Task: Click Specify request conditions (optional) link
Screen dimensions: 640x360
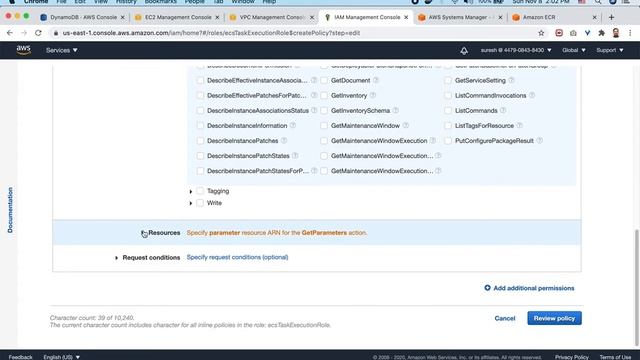Action: pyautogui.click(x=237, y=257)
